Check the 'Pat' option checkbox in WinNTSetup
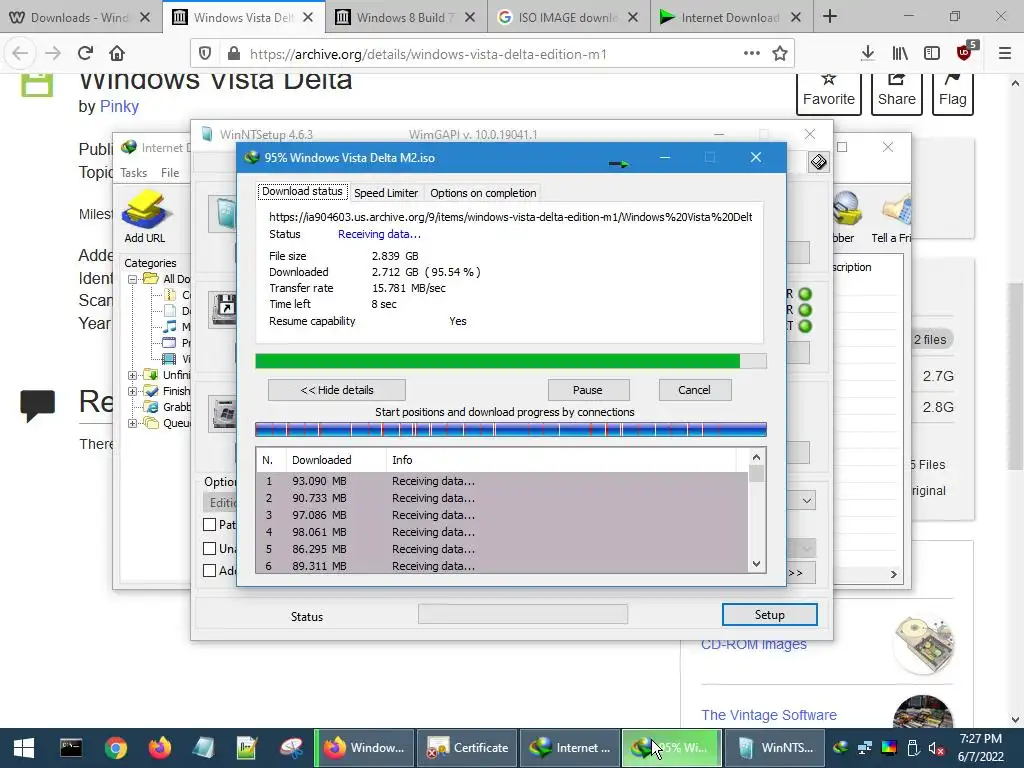Image resolution: width=1024 pixels, height=768 pixels. (x=210, y=524)
